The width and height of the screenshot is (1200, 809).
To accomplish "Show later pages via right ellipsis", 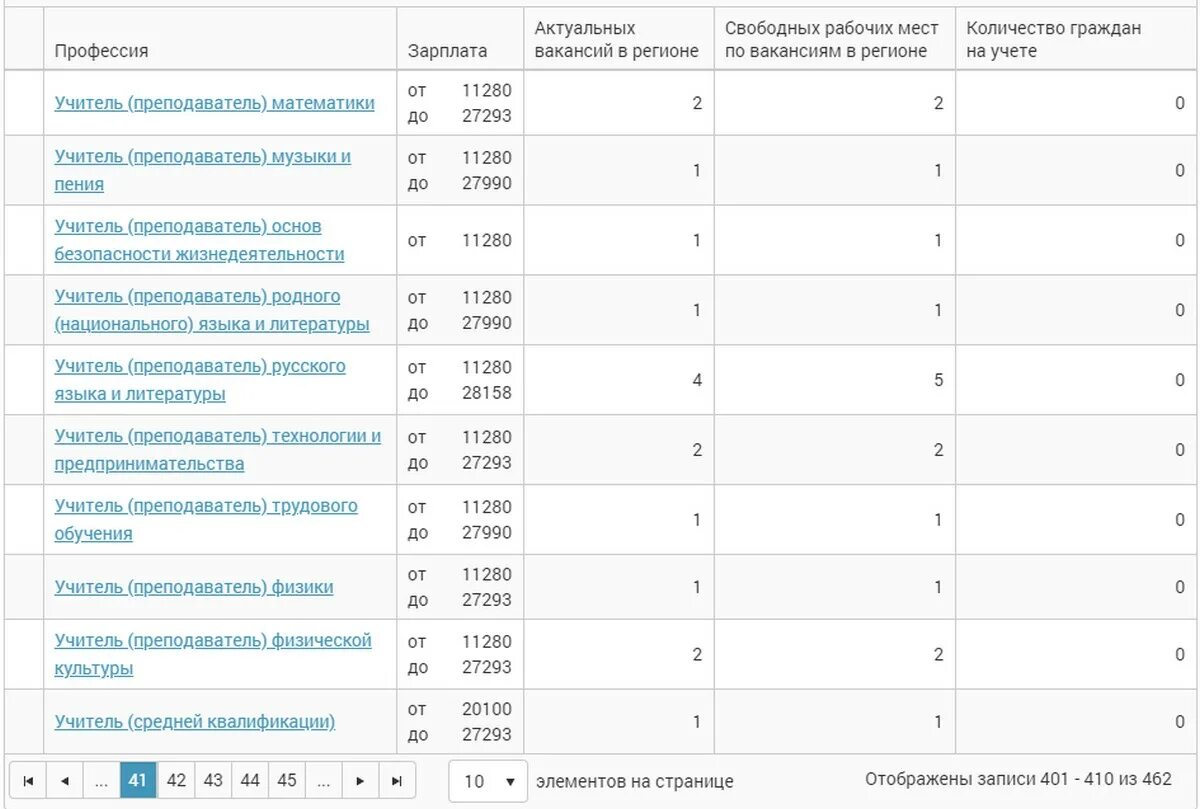I will [x=323, y=781].
